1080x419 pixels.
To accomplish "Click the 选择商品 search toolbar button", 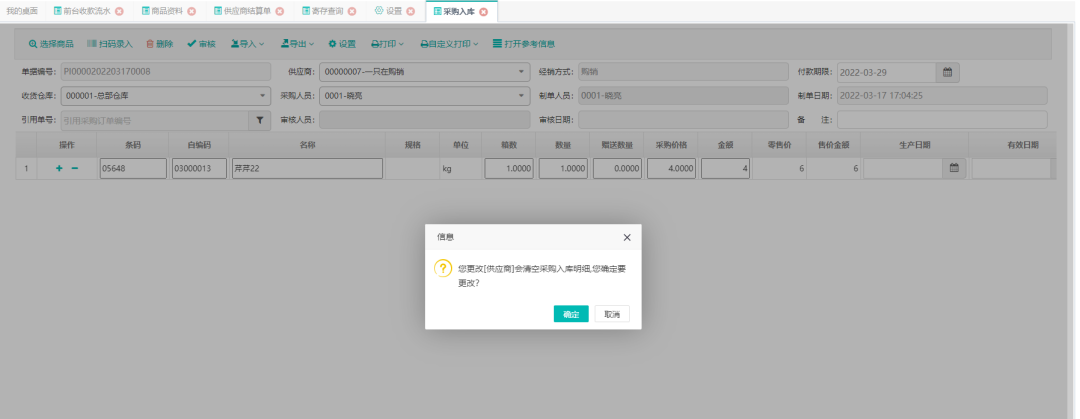I will point(50,44).
